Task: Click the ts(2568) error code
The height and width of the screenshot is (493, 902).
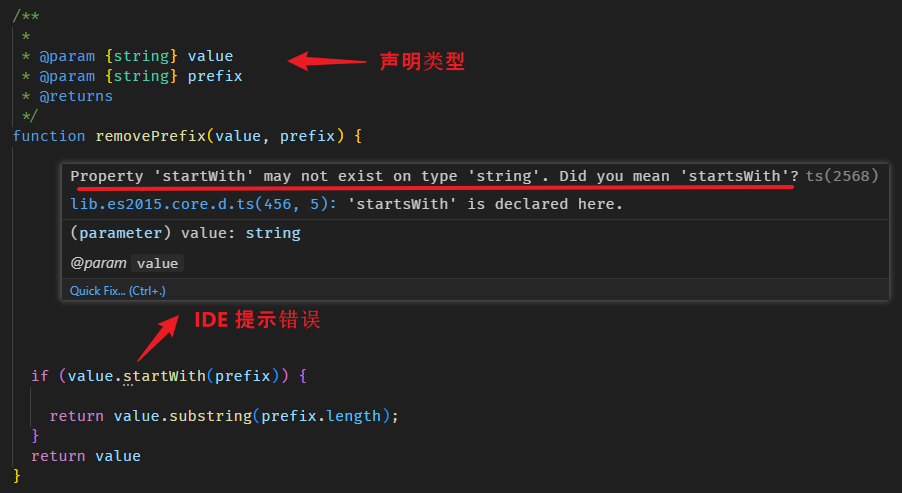Action: (842, 176)
